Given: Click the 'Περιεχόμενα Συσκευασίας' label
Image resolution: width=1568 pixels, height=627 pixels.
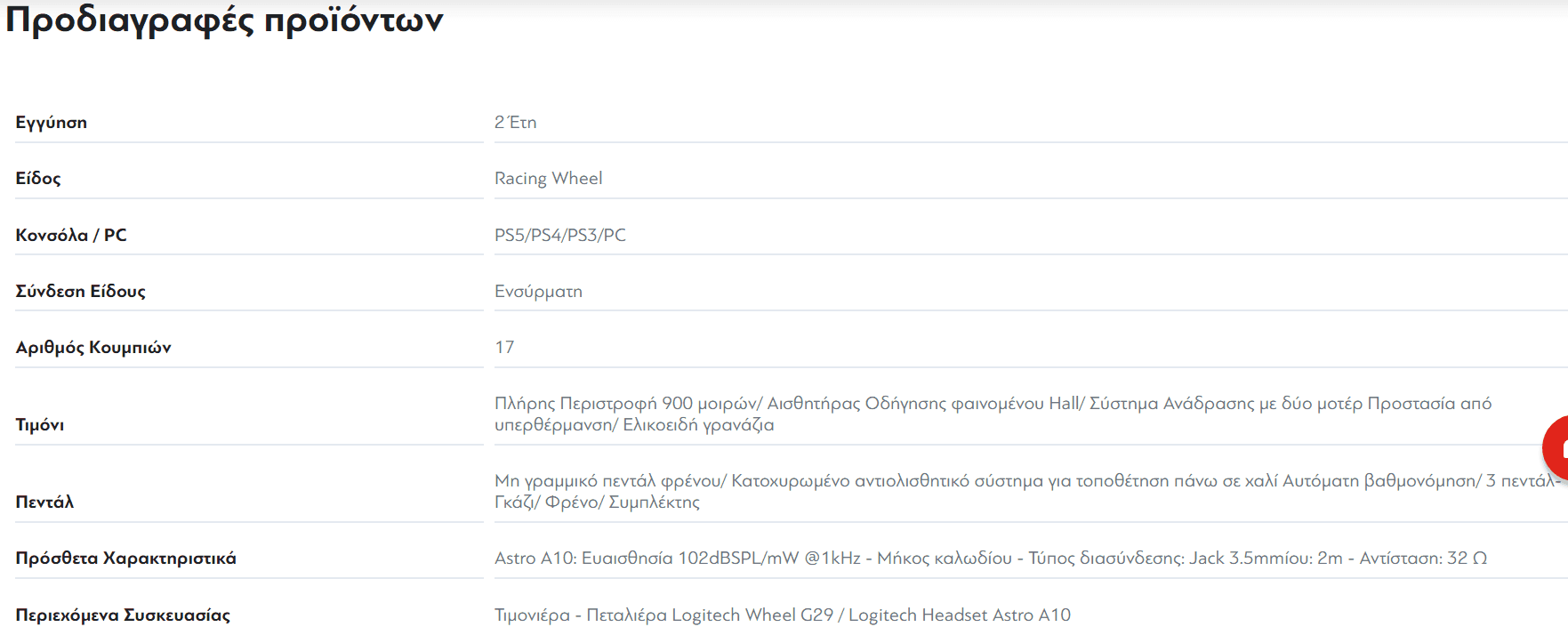Looking at the screenshot, I should [123, 615].
